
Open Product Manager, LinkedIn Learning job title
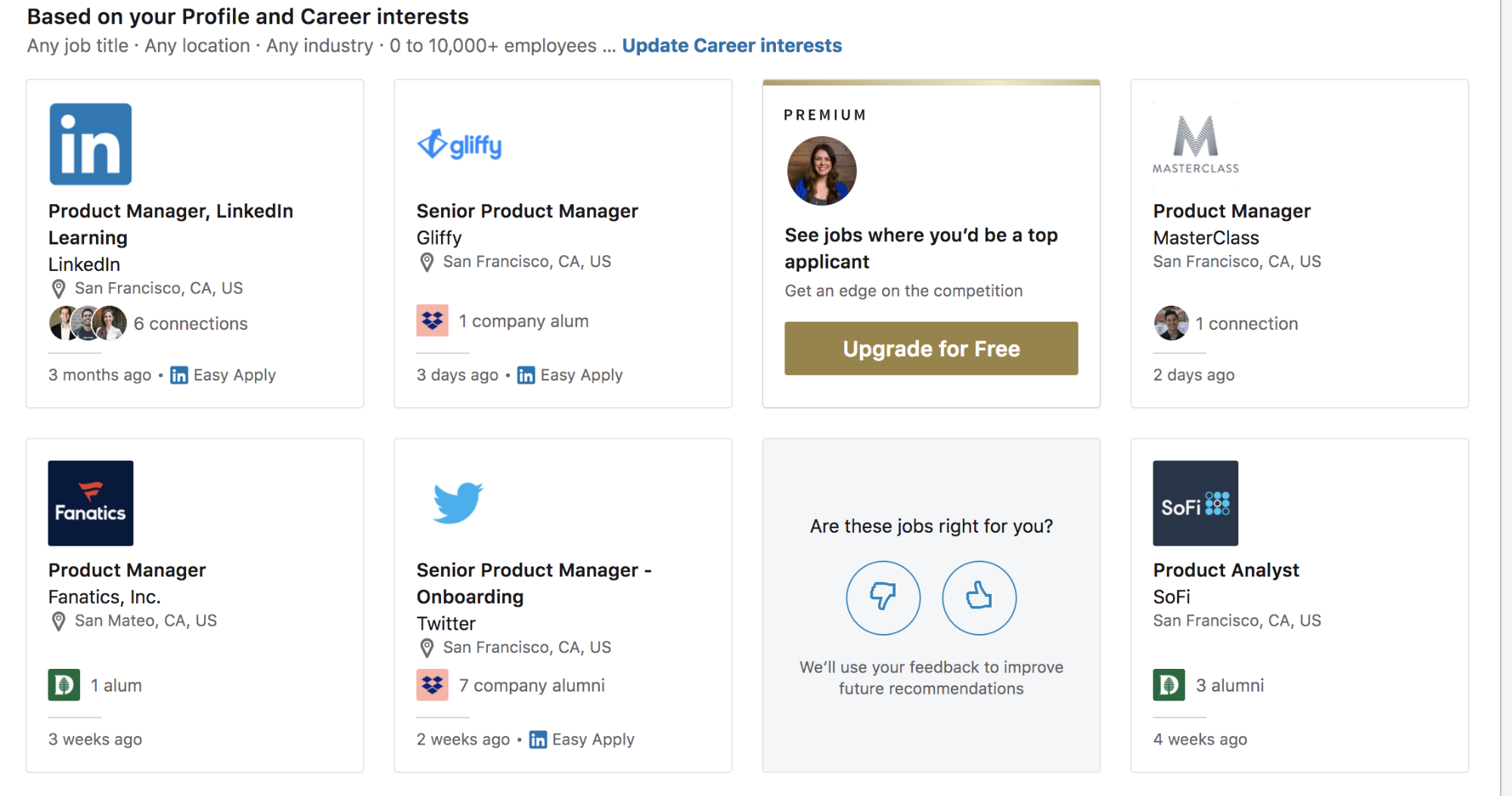coord(170,224)
